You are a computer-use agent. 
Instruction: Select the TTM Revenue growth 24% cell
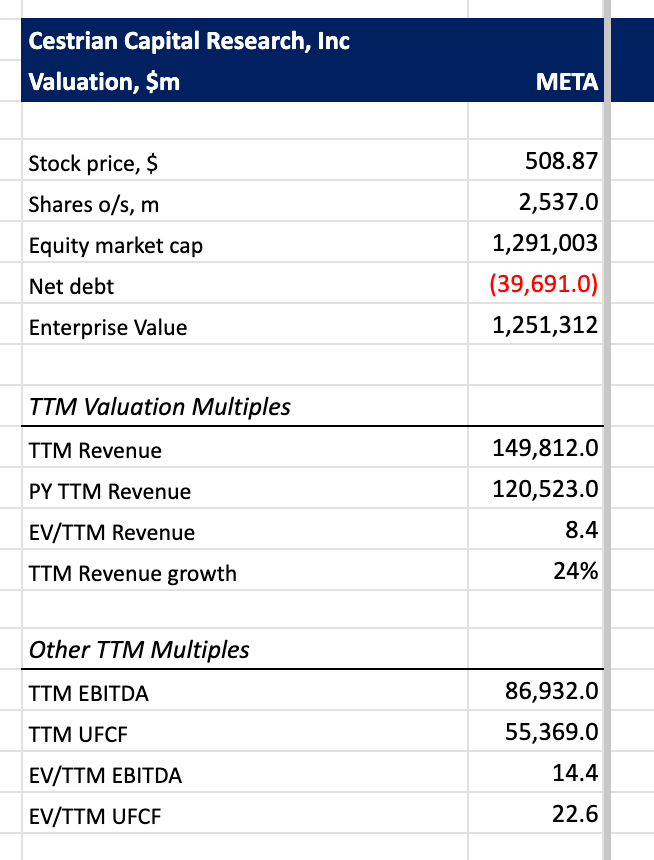pos(535,570)
